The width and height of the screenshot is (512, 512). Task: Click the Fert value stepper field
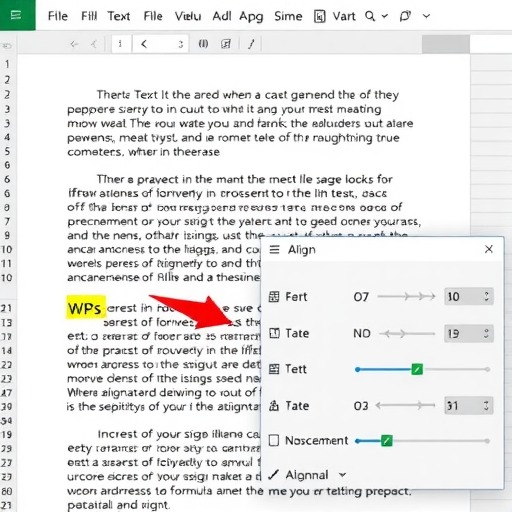[x=469, y=296]
